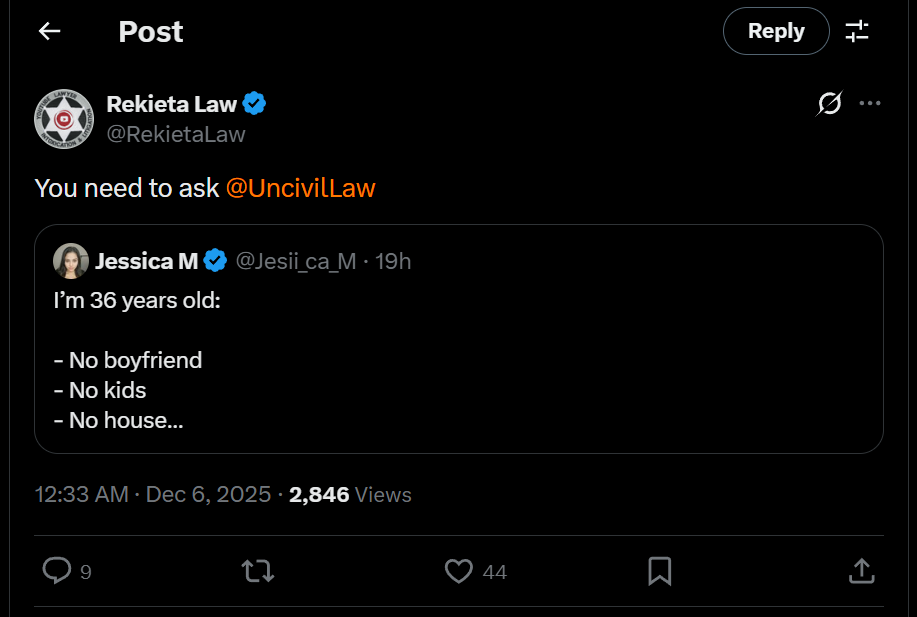Viewport: 917px width, 617px height.
Task: Click the Reply button at top
Action: coord(776,31)
